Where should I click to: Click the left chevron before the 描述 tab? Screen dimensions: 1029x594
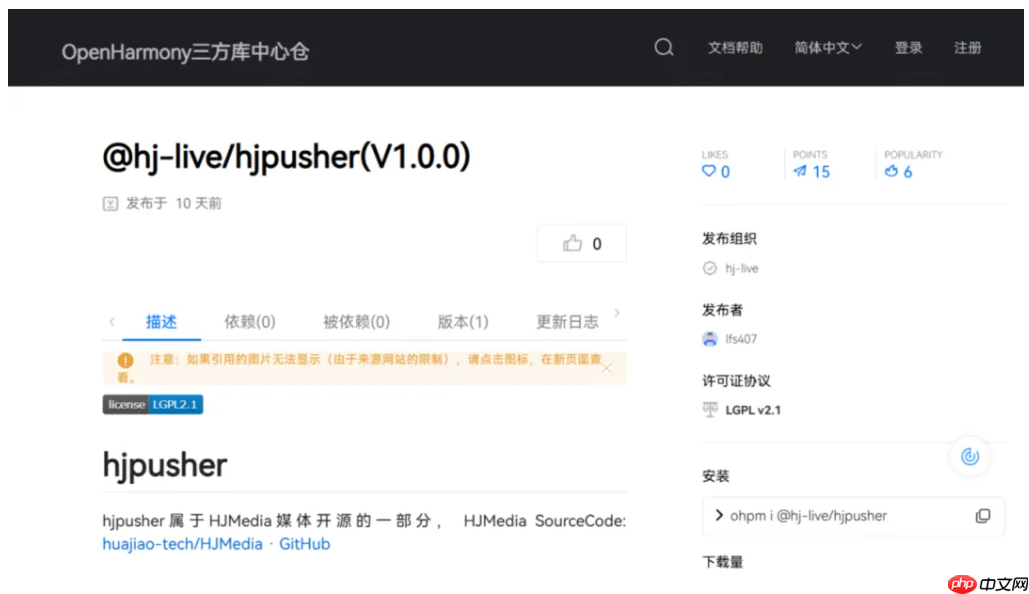point(111,321)
